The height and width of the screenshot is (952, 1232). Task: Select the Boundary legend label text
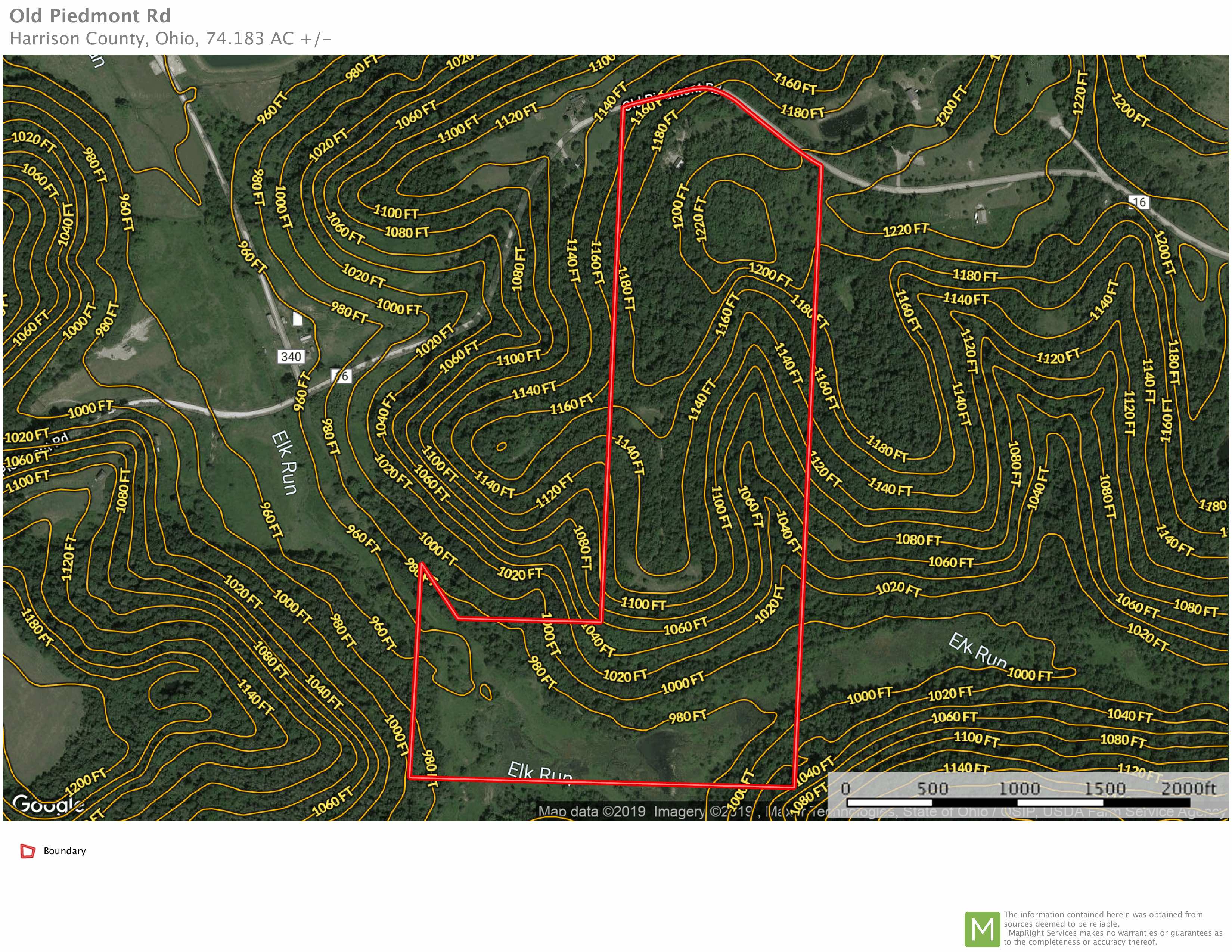65,851
